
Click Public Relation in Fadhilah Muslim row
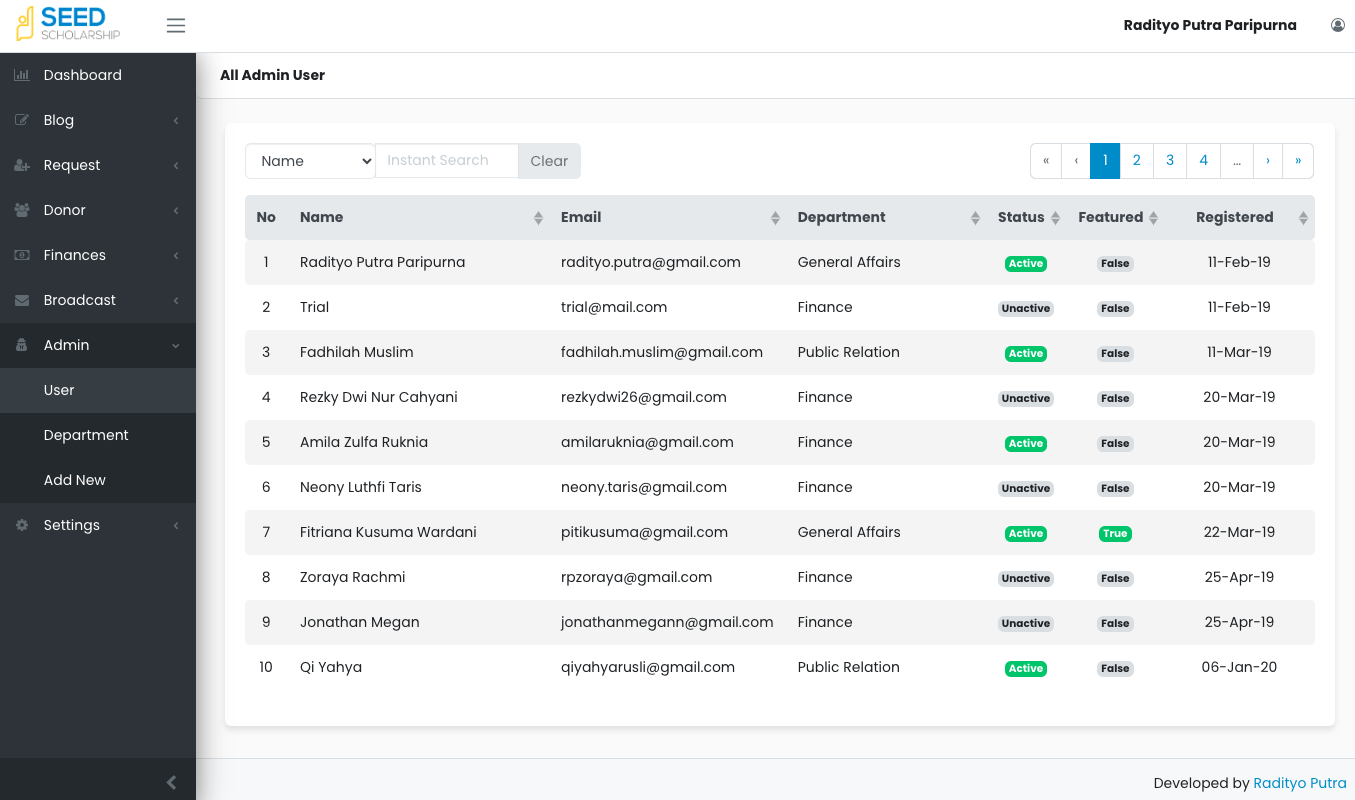click(849, 352)
